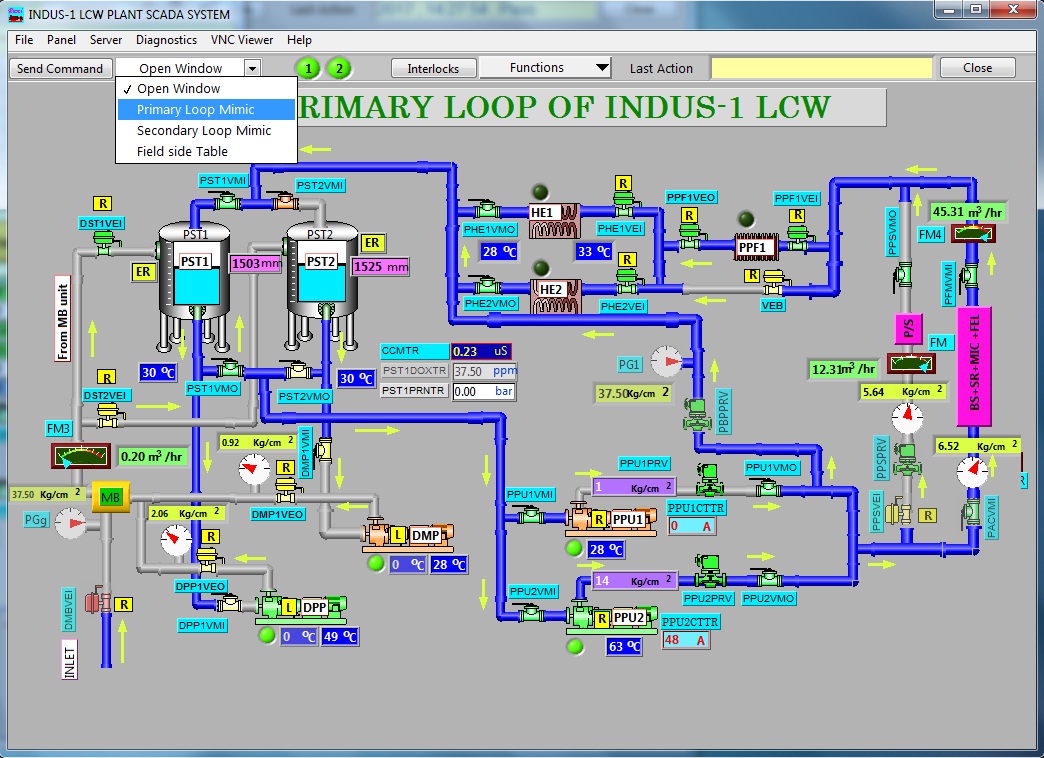Click the magenta P/S block
Screen dimensions: 1044x758
(x=908, y=328)
